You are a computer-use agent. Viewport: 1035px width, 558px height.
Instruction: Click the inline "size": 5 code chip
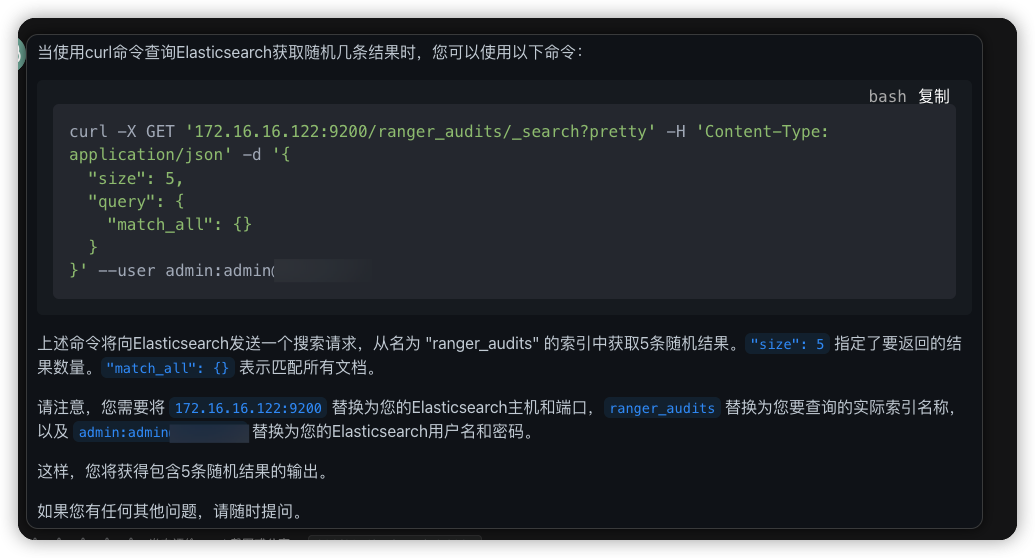point(788,344)
